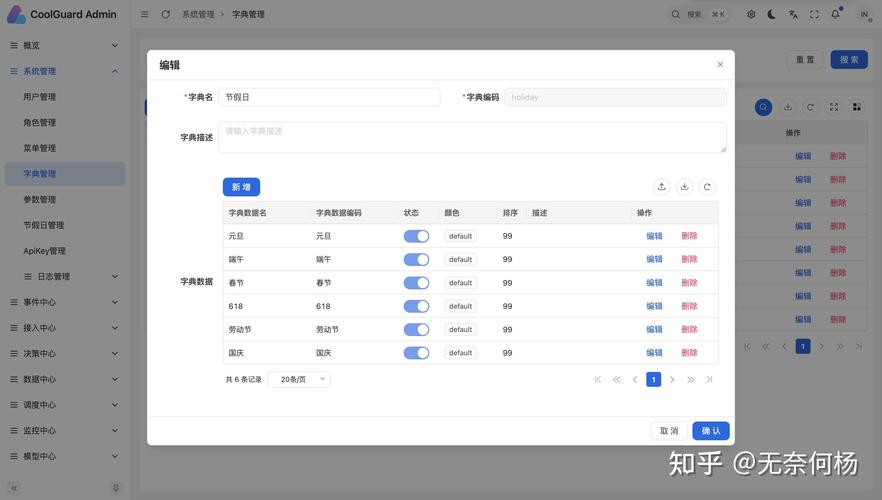Image resolution: width=882 pixels, height=500 pixels.
Task: Open the notification bell icon
Action: click(835, 14)
